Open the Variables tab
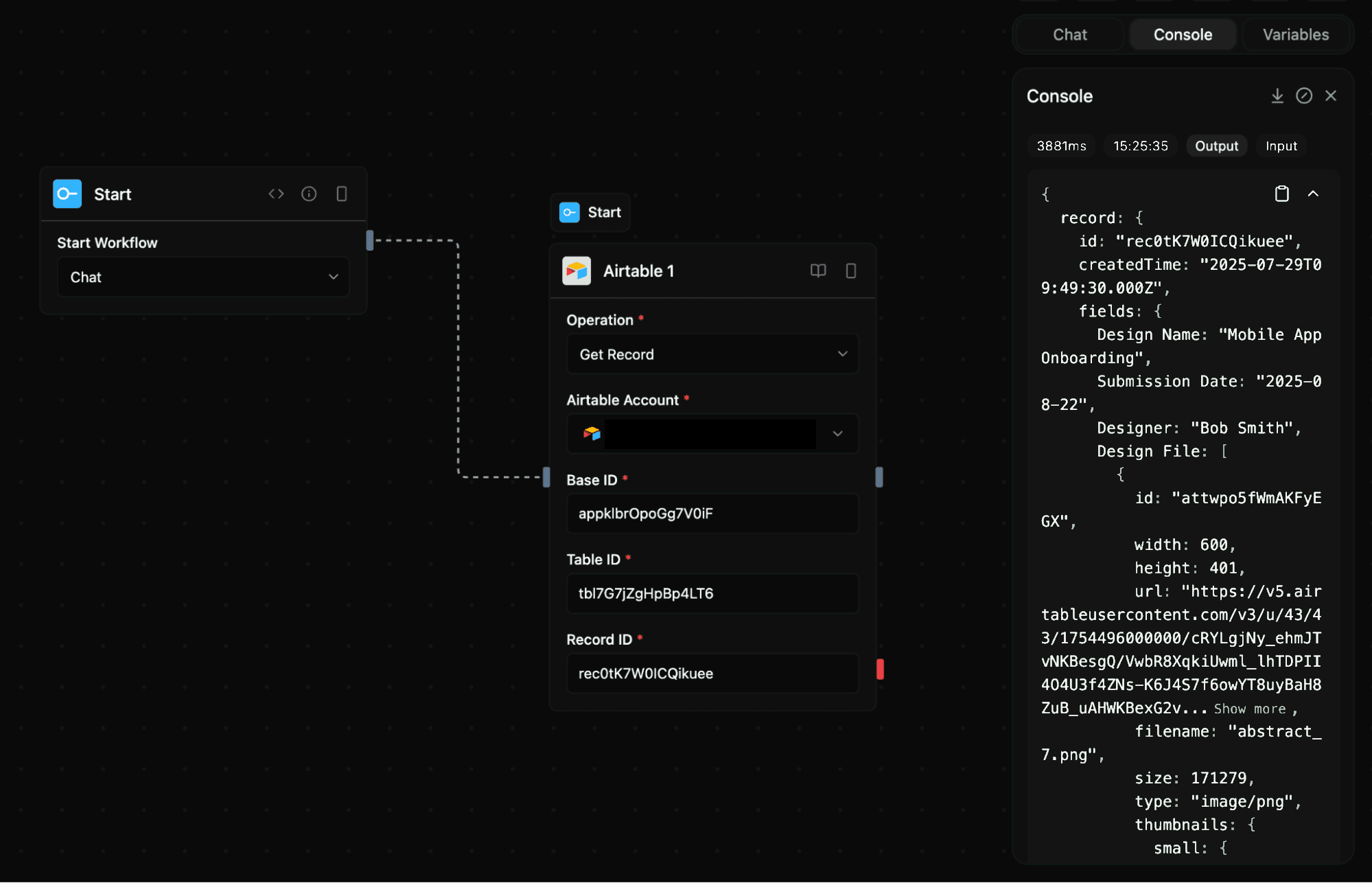Screen dimensions: 1372x883 [x=1295, y=34]
